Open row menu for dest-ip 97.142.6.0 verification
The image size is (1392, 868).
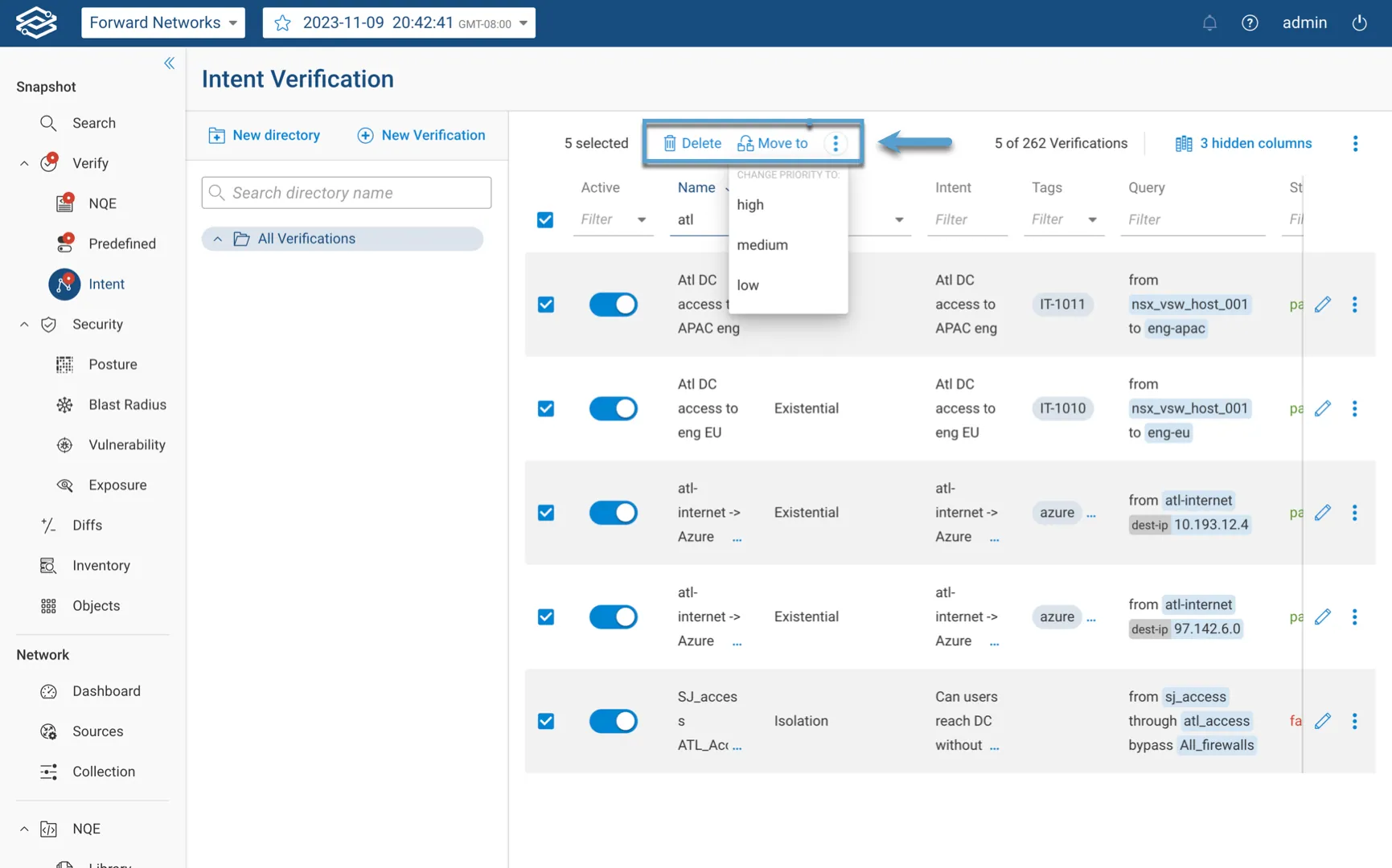(1355, 616)
